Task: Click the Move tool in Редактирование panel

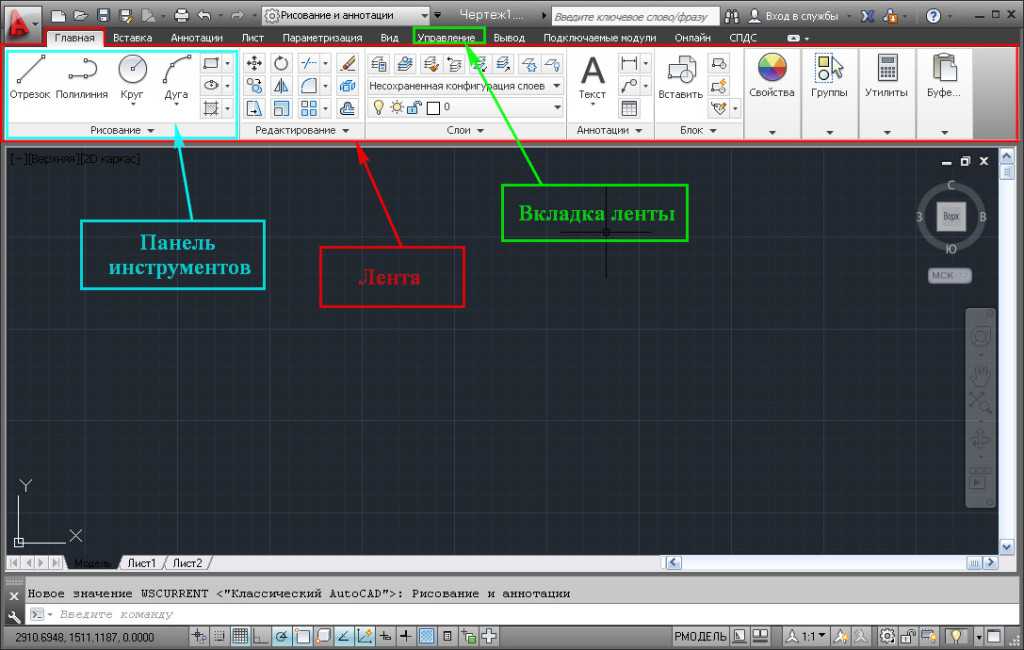Action: tap(255, 63)
